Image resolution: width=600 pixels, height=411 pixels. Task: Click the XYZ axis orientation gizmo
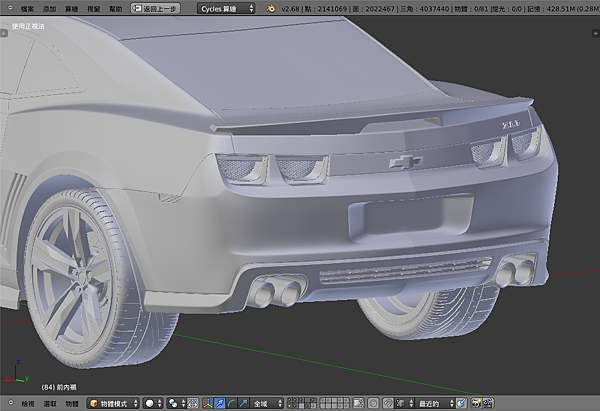[x=16, y=371]
